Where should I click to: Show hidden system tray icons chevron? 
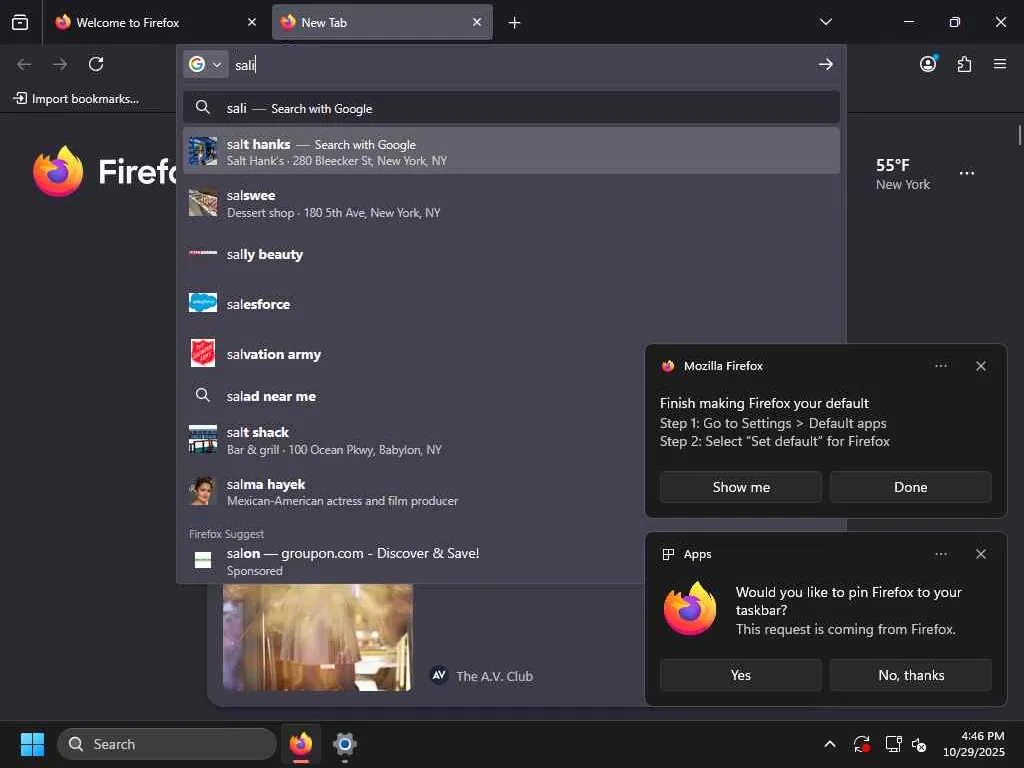pyautogui.click(x=829, y=744)
